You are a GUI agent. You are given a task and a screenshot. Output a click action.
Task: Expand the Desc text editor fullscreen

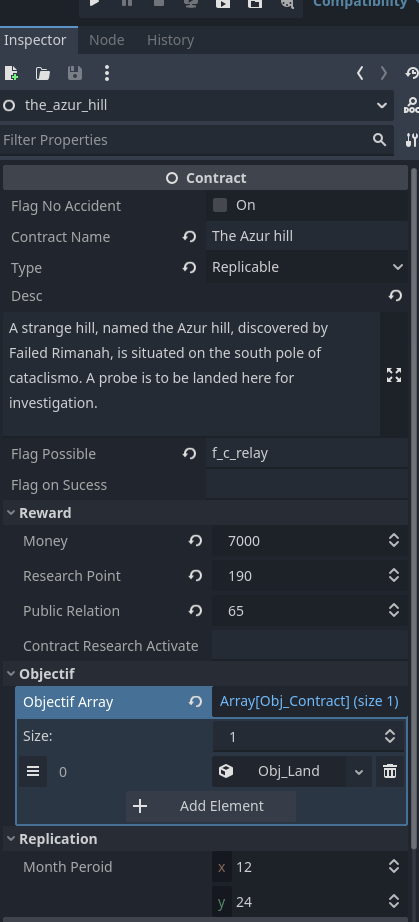[394, 375]
